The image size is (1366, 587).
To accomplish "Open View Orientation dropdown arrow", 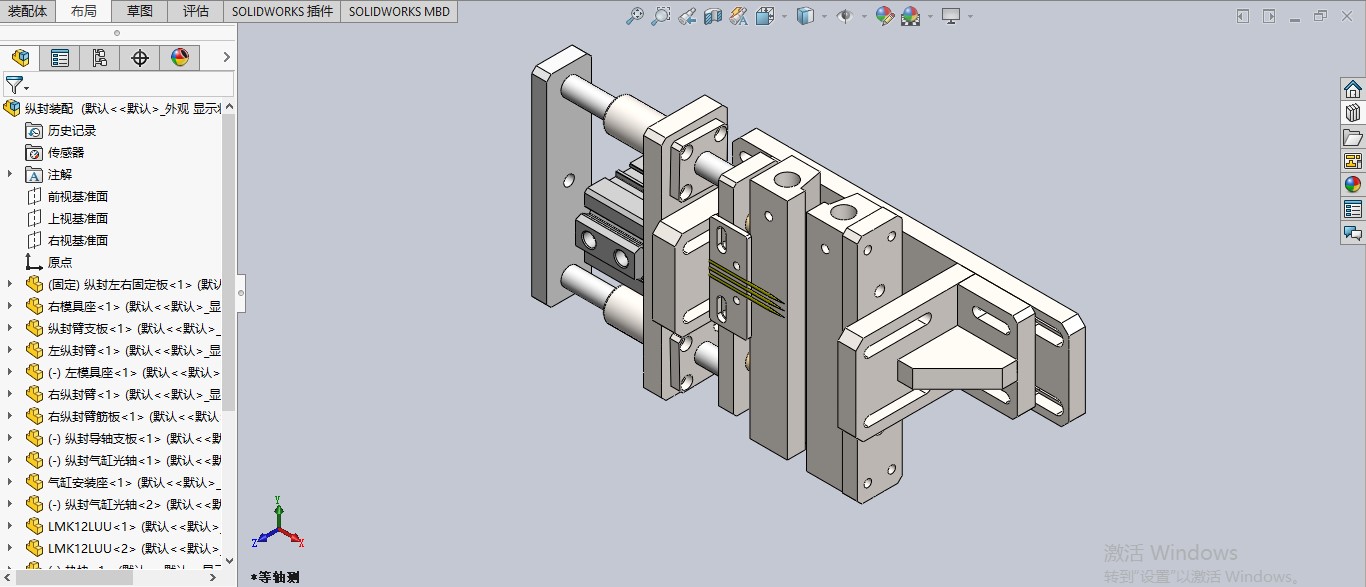I will (784, 16).
